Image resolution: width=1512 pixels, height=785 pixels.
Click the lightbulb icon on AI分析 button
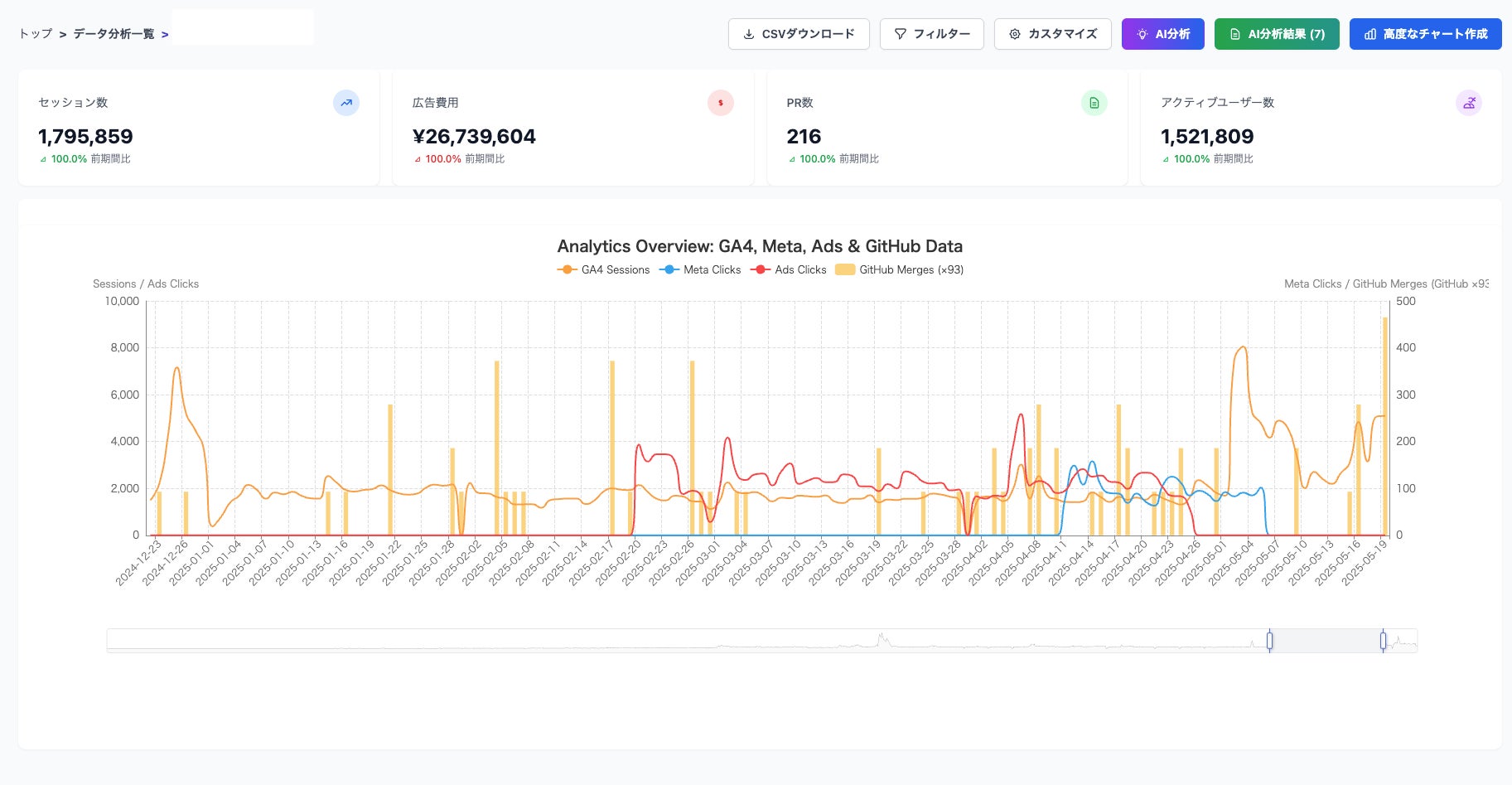(1142, 34)
